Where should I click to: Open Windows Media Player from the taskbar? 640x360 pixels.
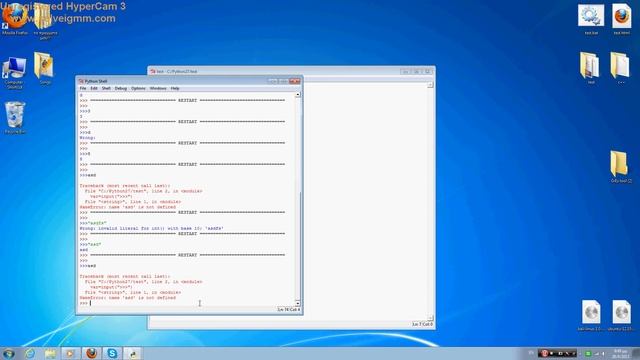click(x=70, y=353)
